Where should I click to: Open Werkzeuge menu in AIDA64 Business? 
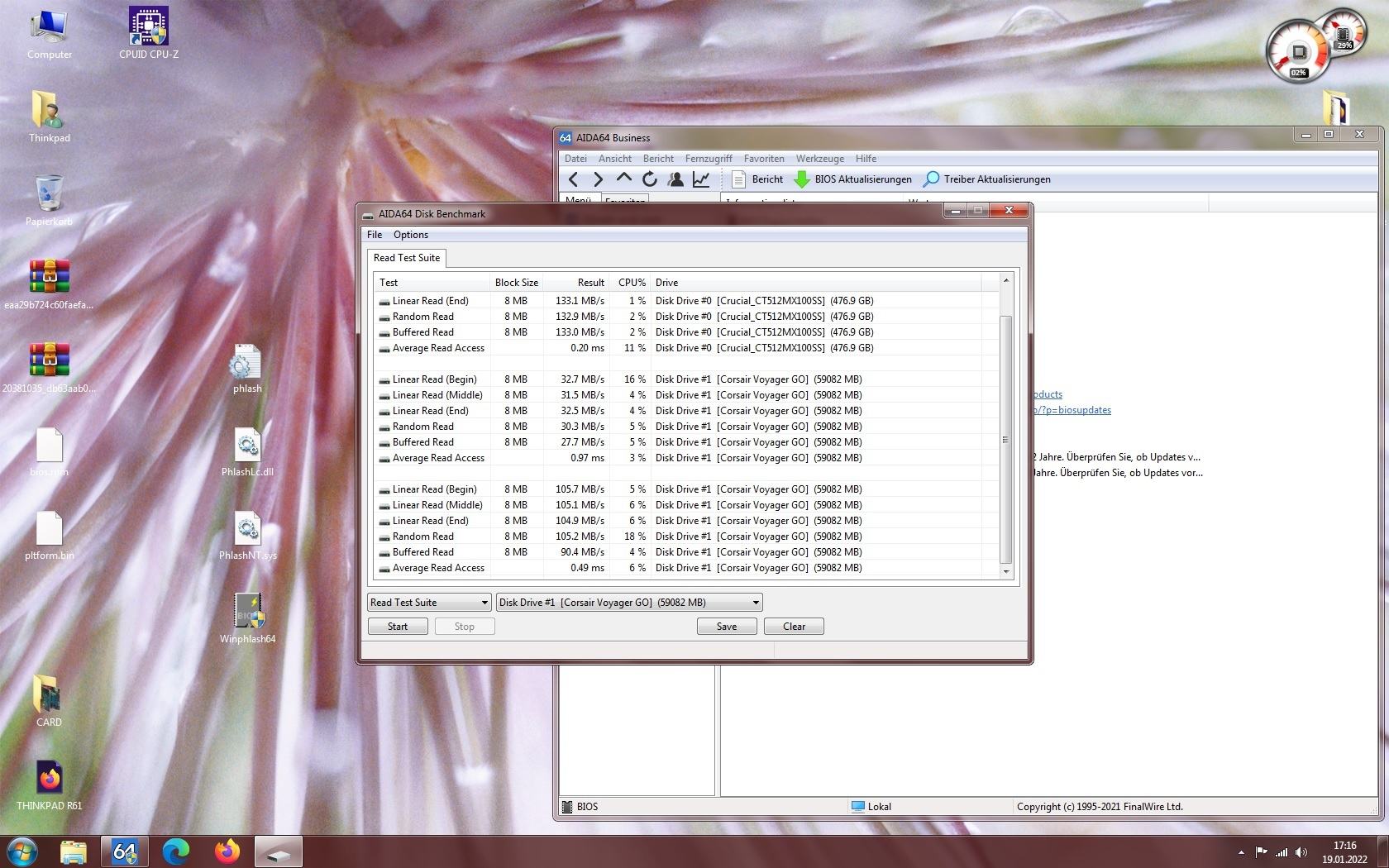pos(820,159)
